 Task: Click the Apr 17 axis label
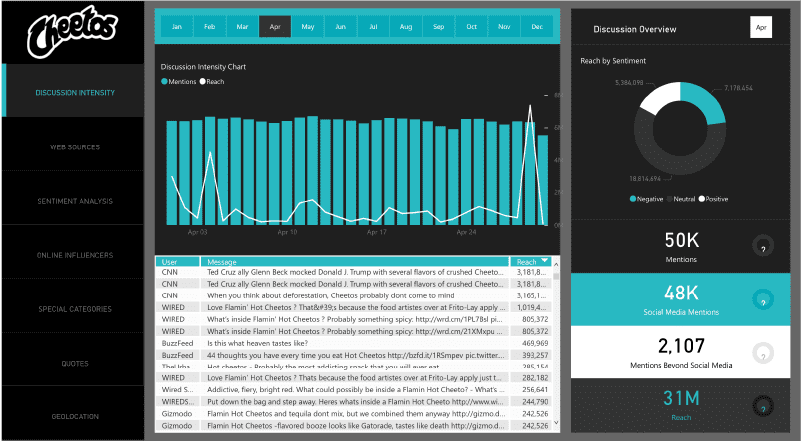point(376,232)
